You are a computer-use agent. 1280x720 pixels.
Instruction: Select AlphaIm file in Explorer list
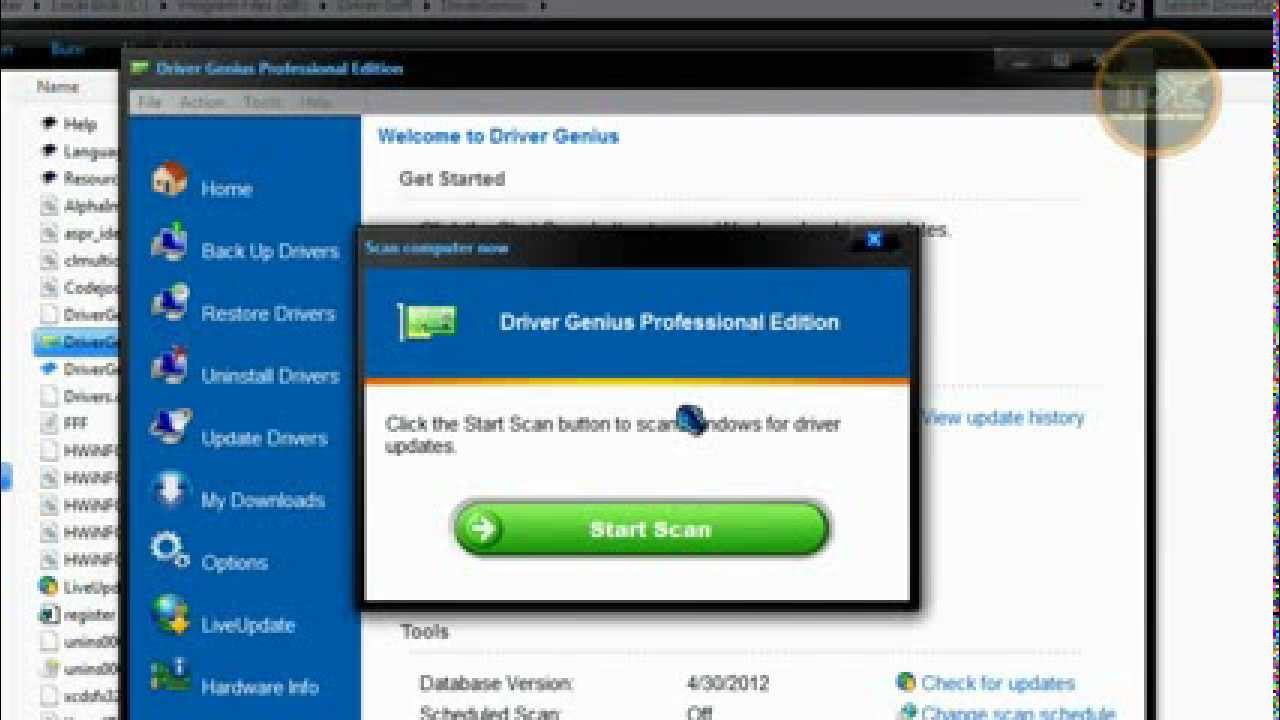[x=78, y=206]
